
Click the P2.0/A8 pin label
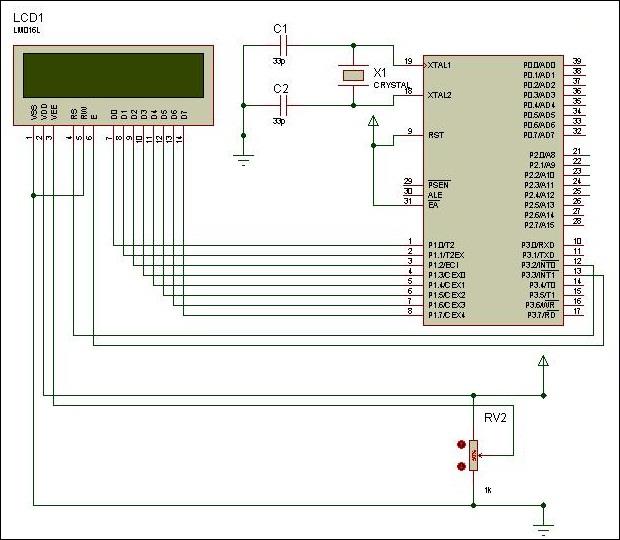click(x=542, y=155)
